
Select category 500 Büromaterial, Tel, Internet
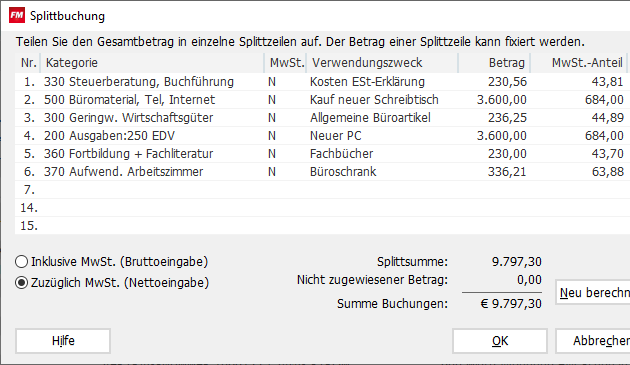[129, 100]
